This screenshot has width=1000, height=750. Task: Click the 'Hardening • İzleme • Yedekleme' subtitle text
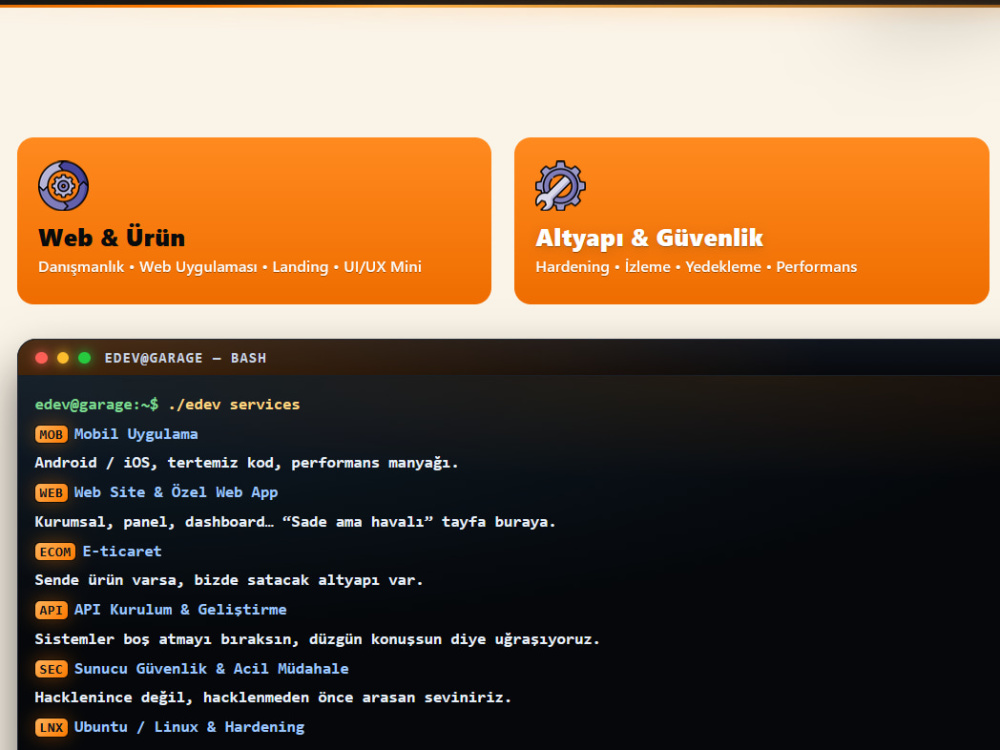coord(696,267)
